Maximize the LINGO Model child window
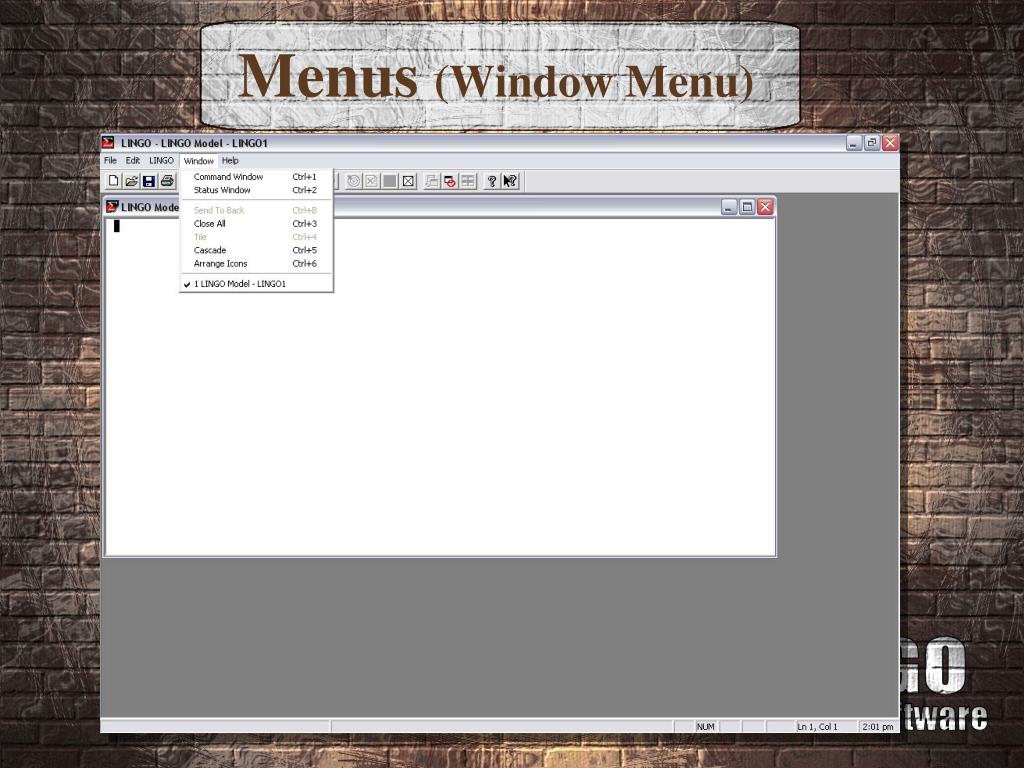Viewport: 1024px width, 768px height. (x=747, y=207)
